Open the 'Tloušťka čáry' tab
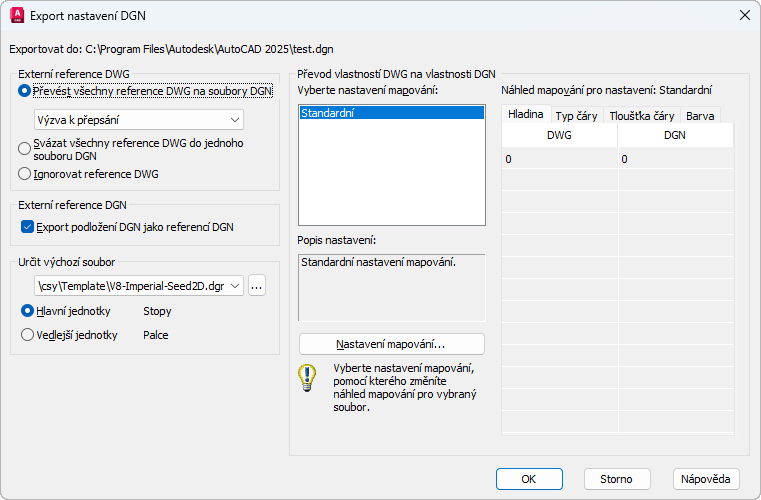Screen dimensions: 761x500 [x=642, y=116]
